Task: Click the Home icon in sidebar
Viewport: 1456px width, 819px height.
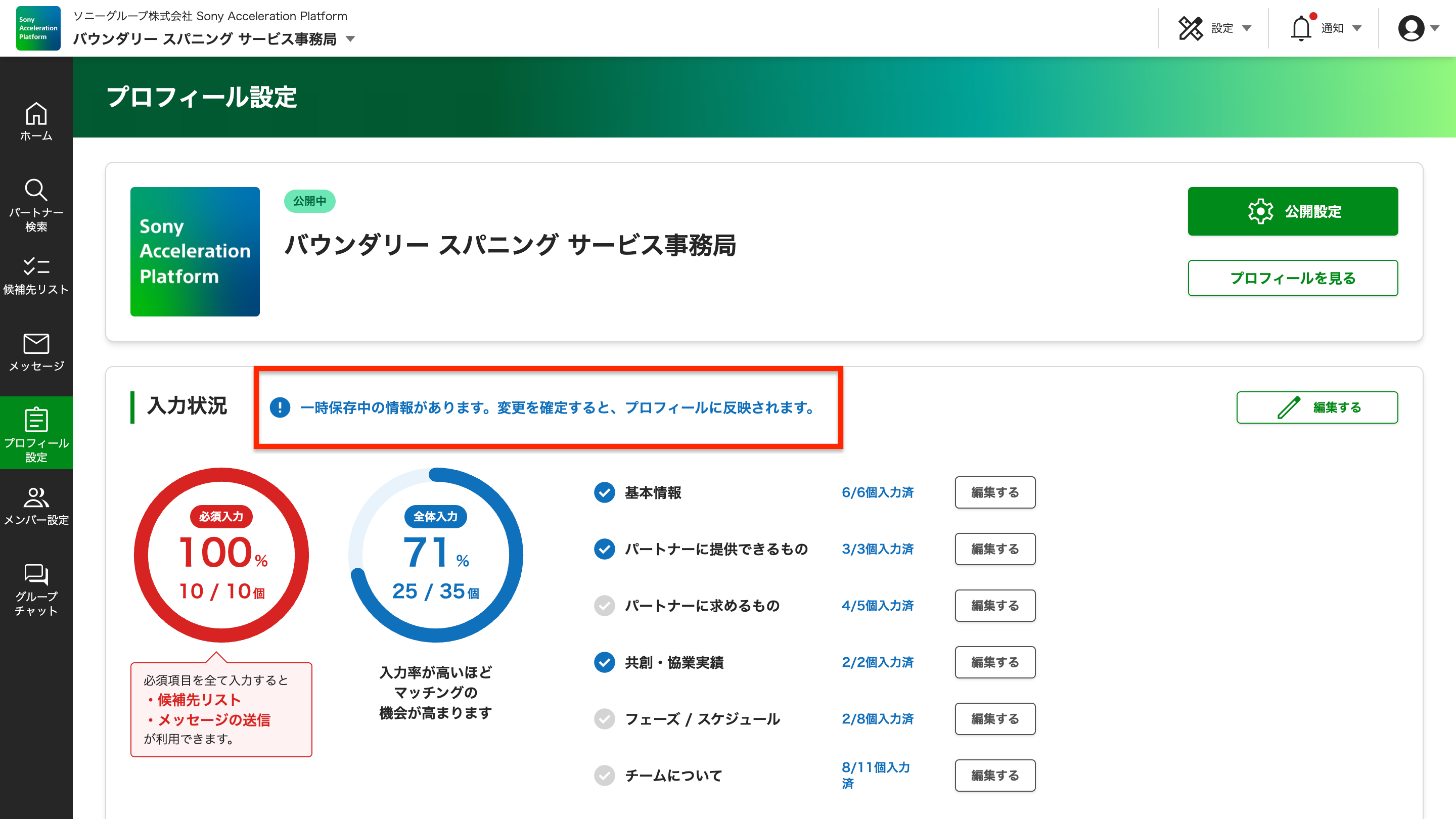Action: coord(36,115)
